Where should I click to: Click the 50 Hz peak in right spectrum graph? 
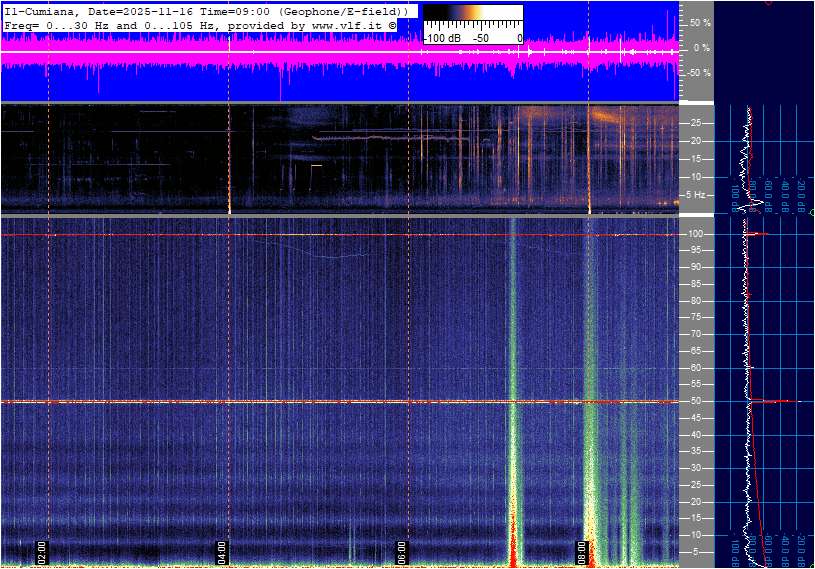(770, 402)
